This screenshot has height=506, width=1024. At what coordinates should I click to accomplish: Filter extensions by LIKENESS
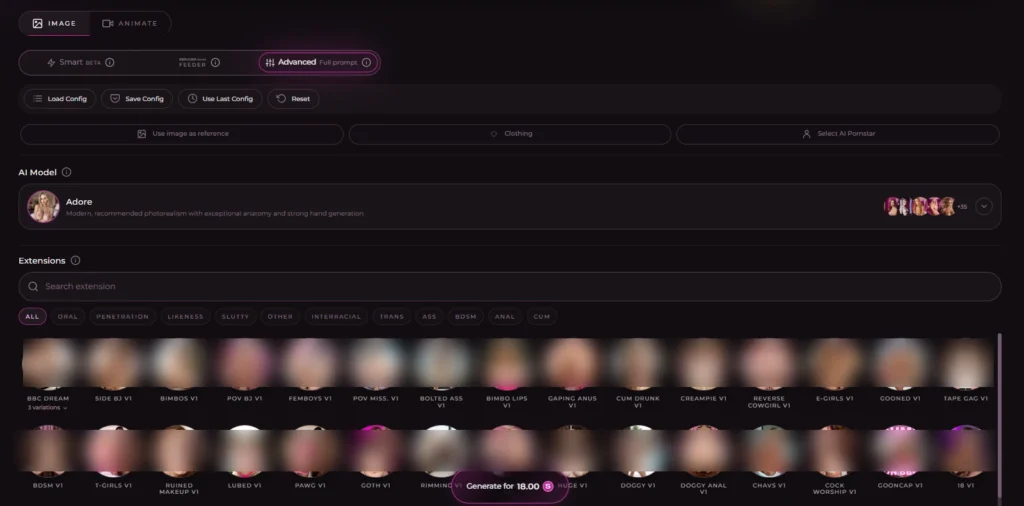tap(185, 317)
